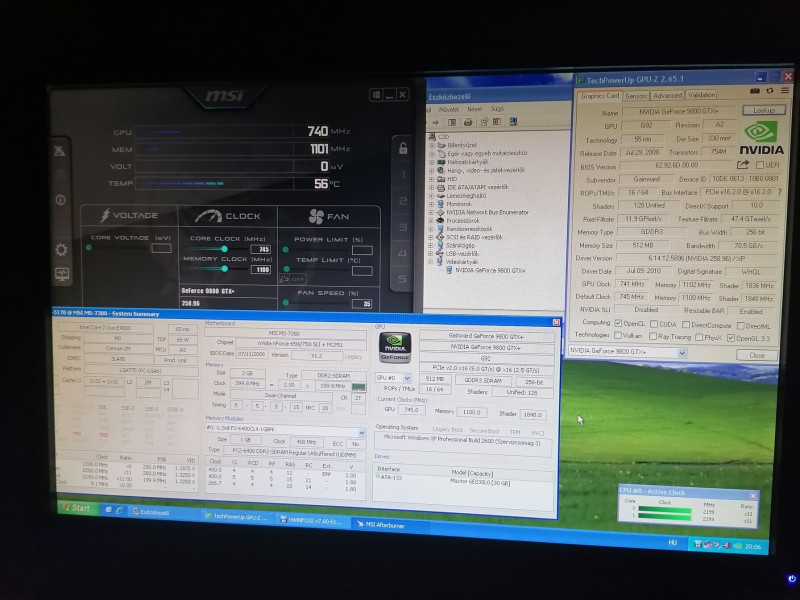The width and height of the screenshot is (800, 600).
Task: Open the Súgó menu in Eszközkezelő
Action: (x=497, y=109)
